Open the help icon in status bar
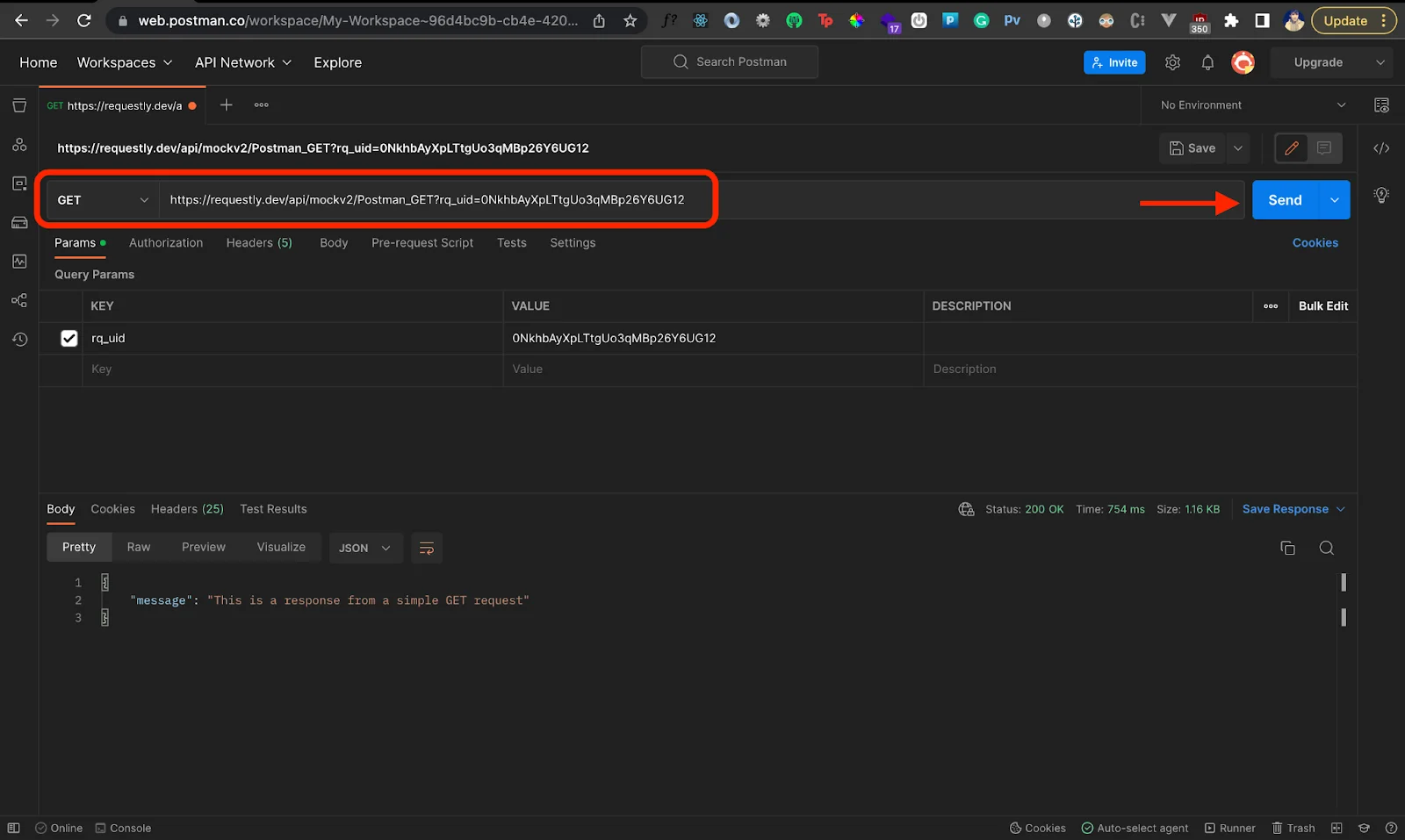The image size is (1405, 840). (x=1391, y=828)
